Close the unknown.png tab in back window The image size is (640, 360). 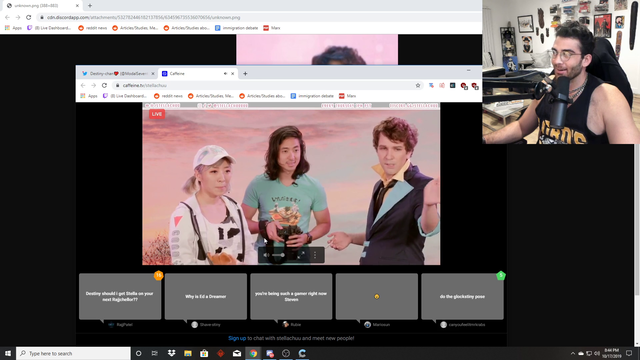coord(77,6)
